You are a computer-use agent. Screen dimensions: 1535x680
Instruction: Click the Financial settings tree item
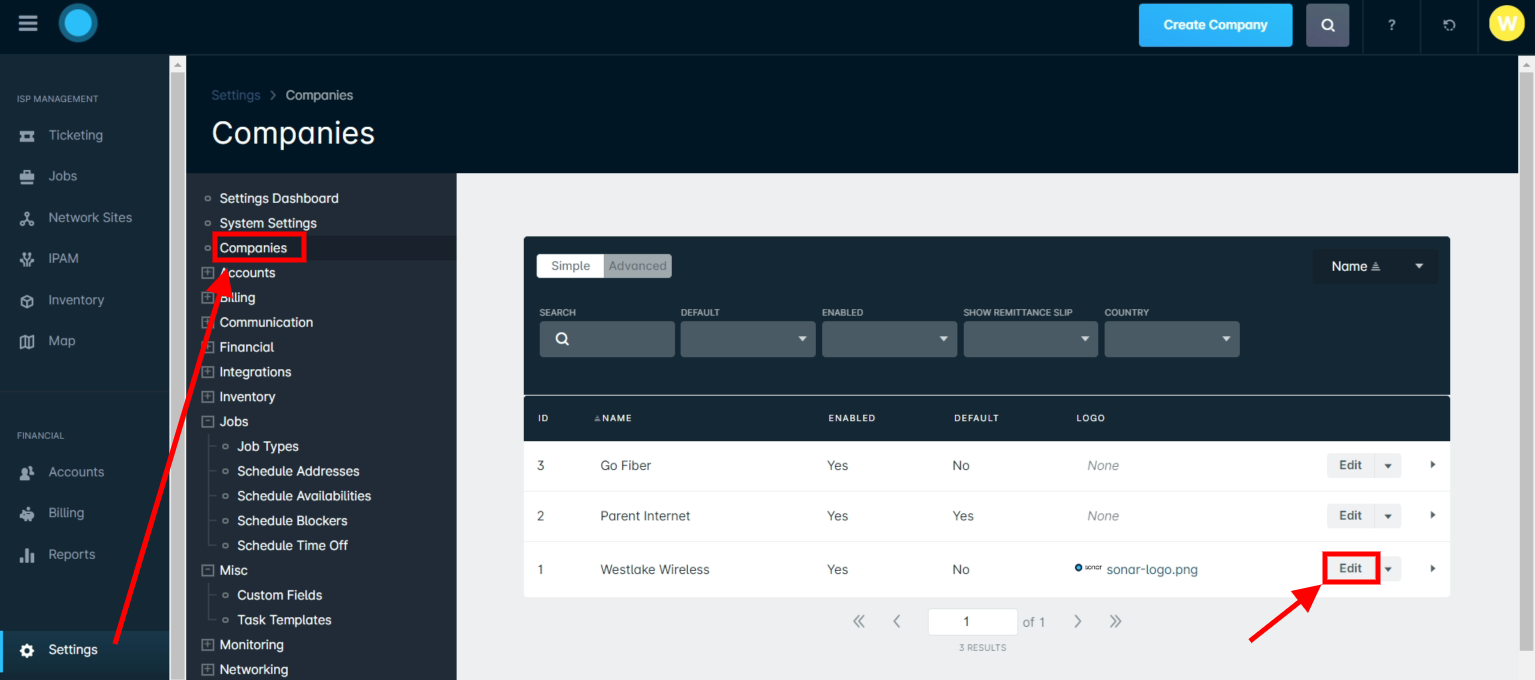(247, 347)
